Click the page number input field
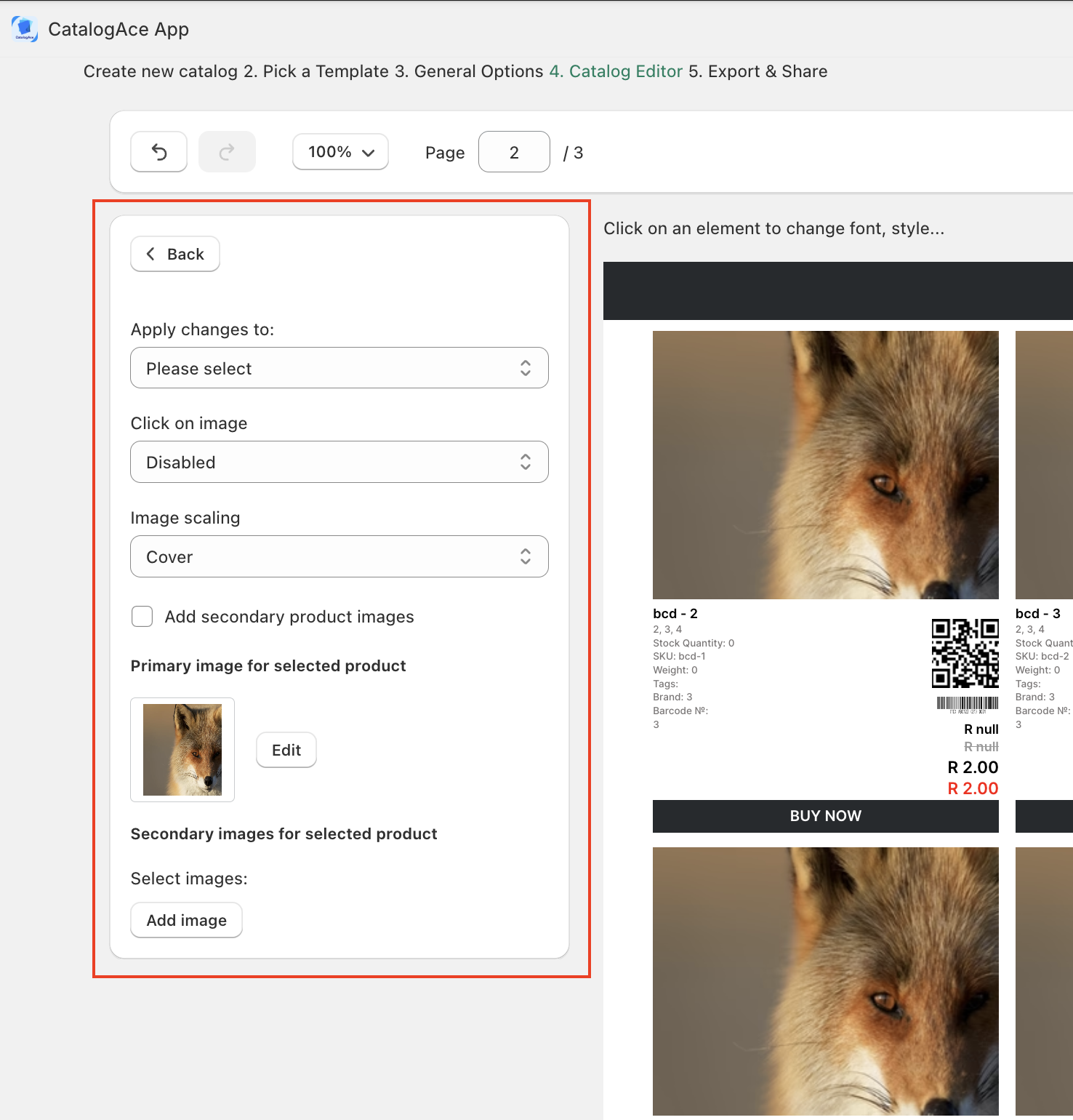Viewport: 1073px width, 1120px height. tap(514, 152)
